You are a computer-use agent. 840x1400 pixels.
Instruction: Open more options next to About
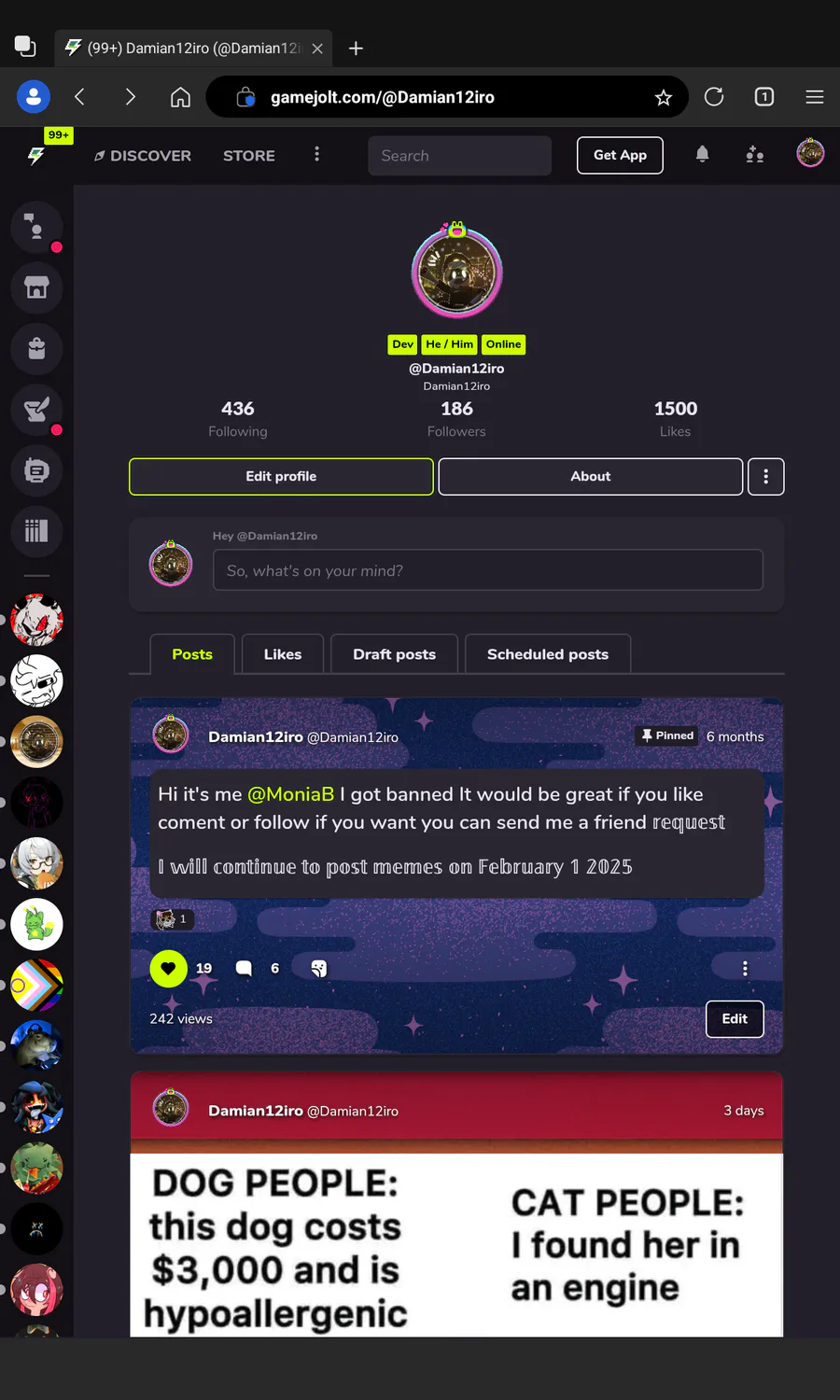[x=765, y=476]
